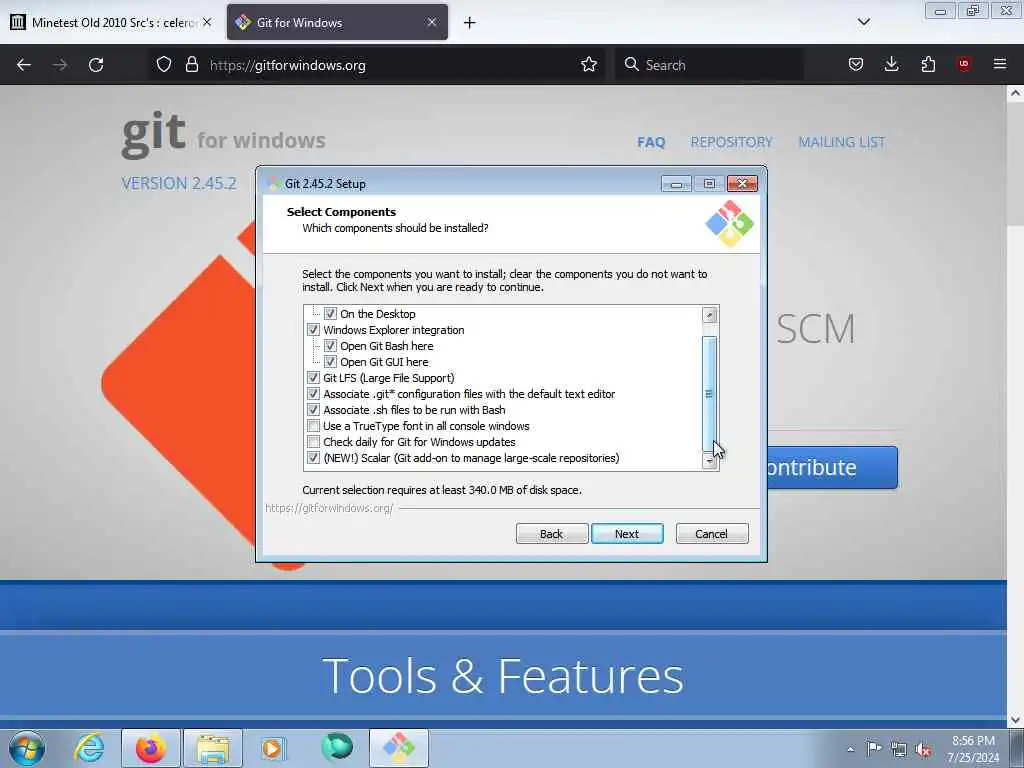Click the VERSION 2.45.2 link
This screenshot has width=1024, height=768.
178,184
